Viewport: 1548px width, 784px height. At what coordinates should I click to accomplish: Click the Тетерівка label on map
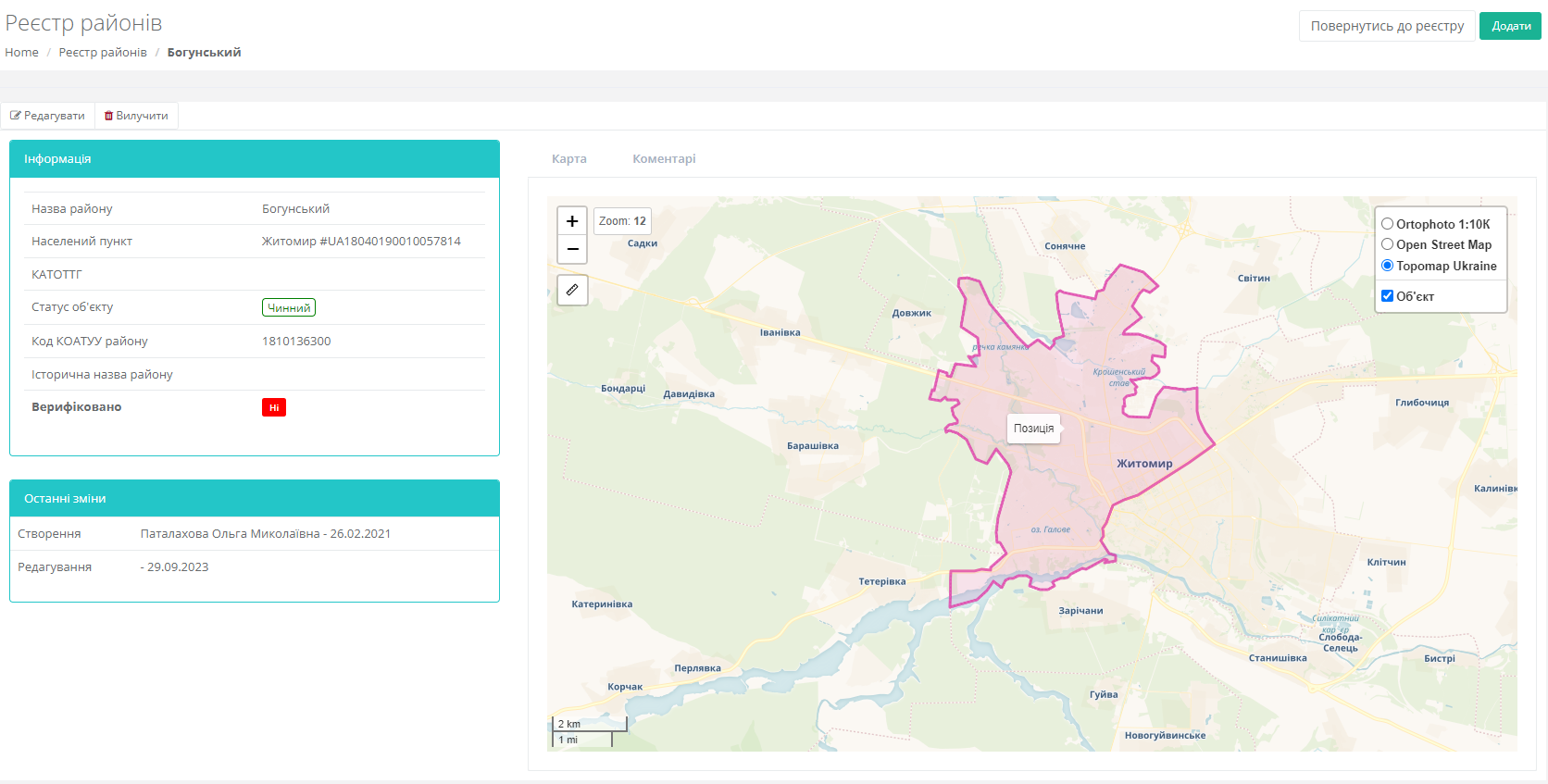point(882,581)
